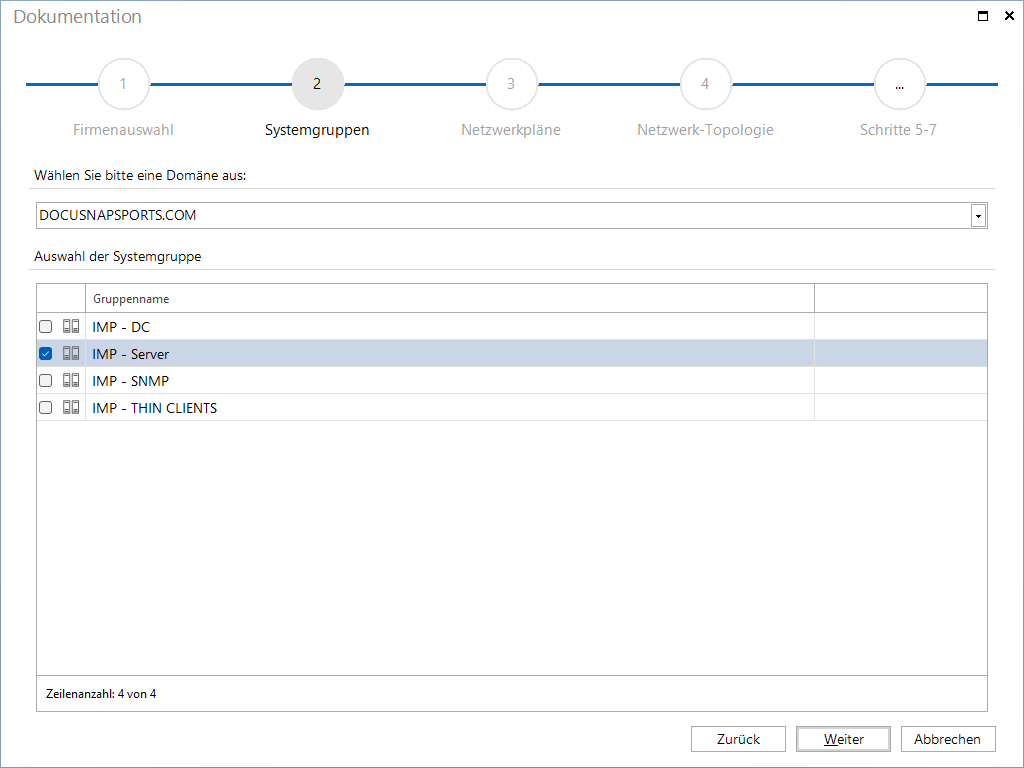Open the domain dropdown arrow
Screen dimensions: 1024x768
pyautogui.click(x=978, y=216)
